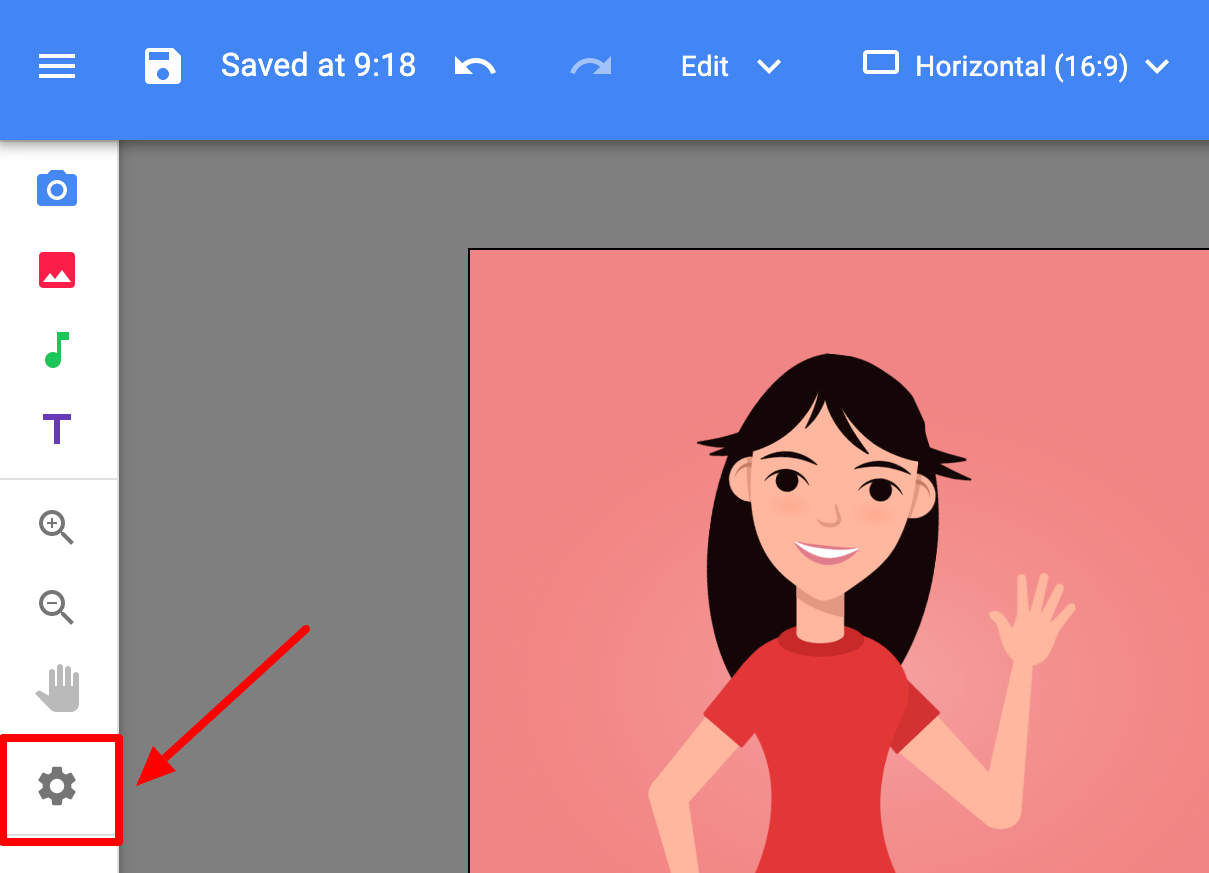This screenshot has width=1209, height=873.
Task: Add music with the note icon
Action: (57, 350)
